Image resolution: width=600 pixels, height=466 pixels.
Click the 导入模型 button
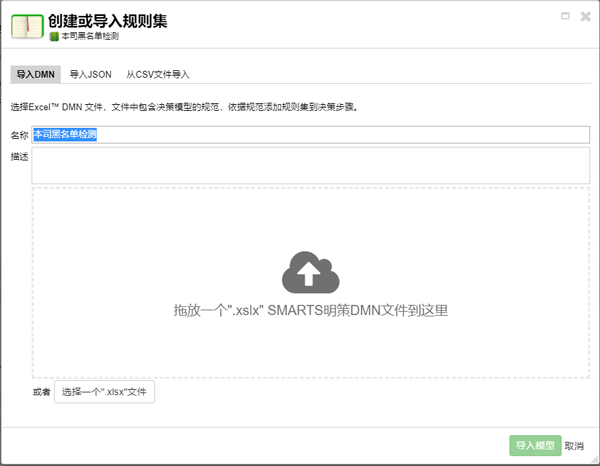click(x=535, y=446)
